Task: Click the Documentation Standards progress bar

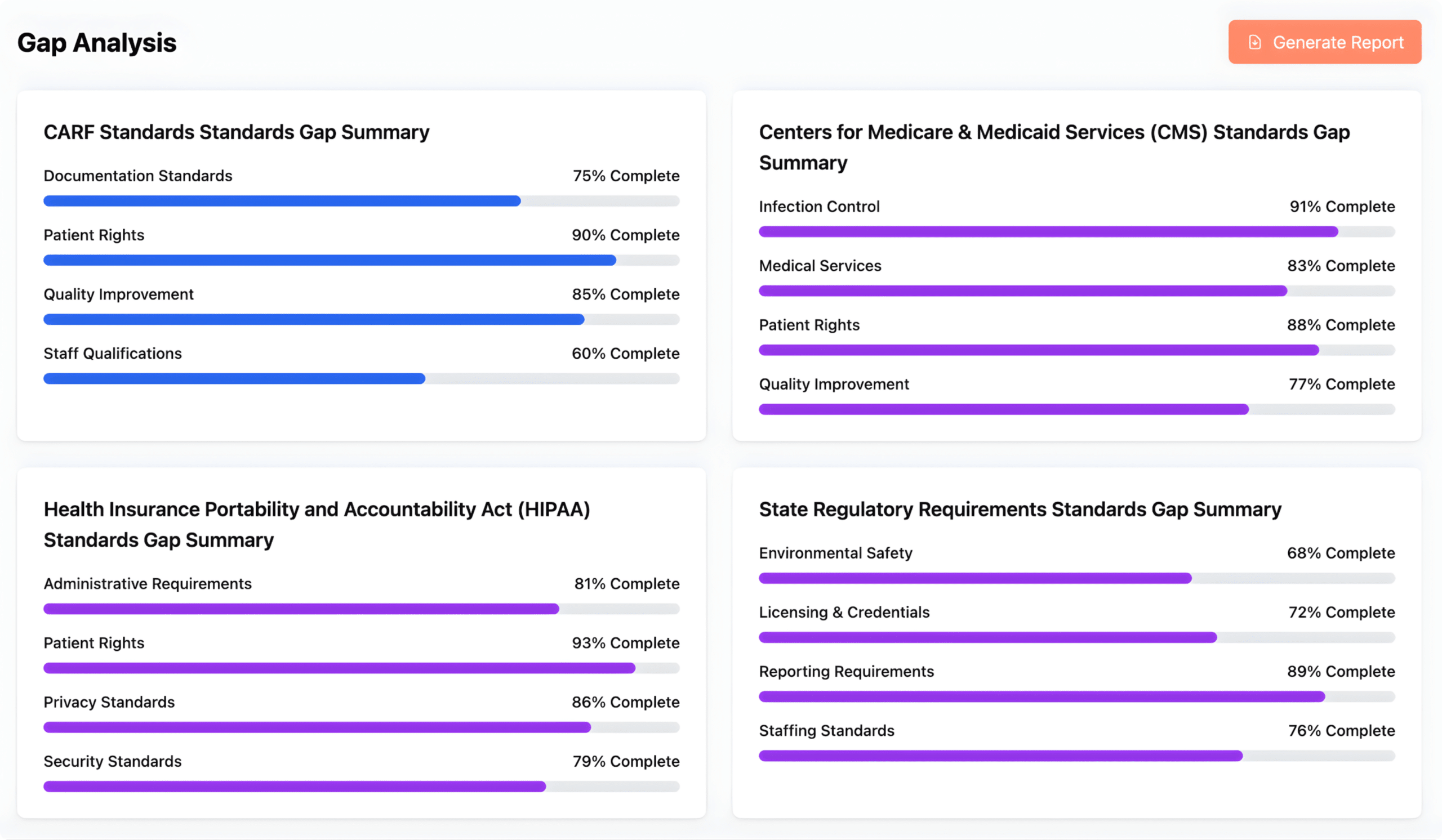Action: pos(362,202)
